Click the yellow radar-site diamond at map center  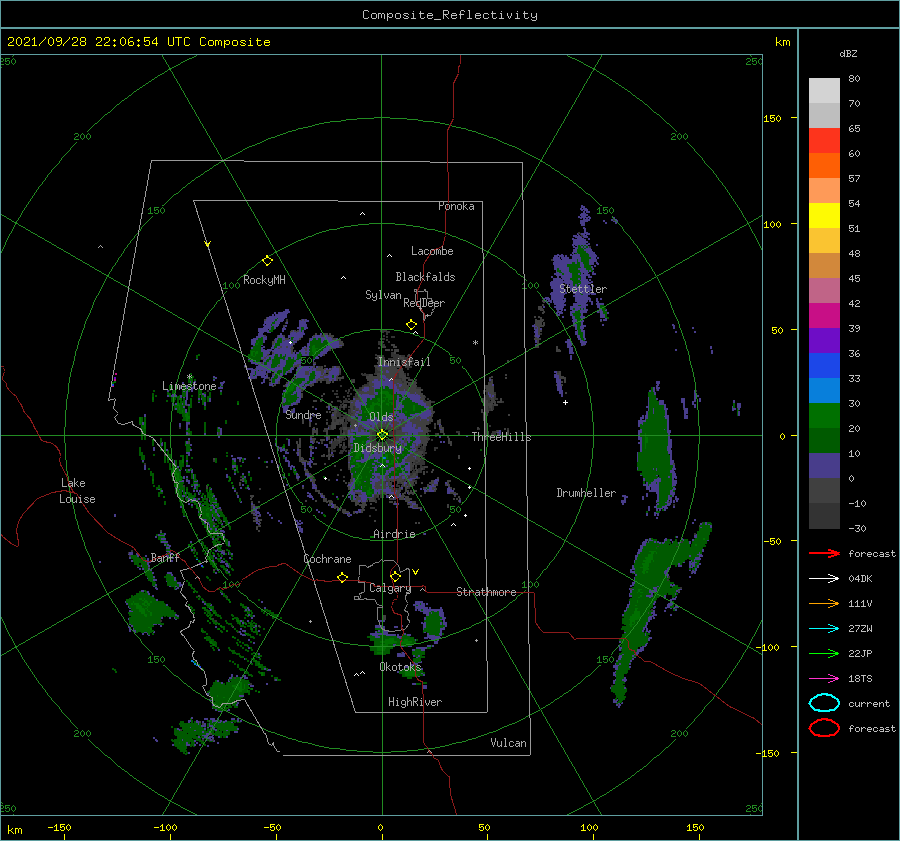[382, 435]
